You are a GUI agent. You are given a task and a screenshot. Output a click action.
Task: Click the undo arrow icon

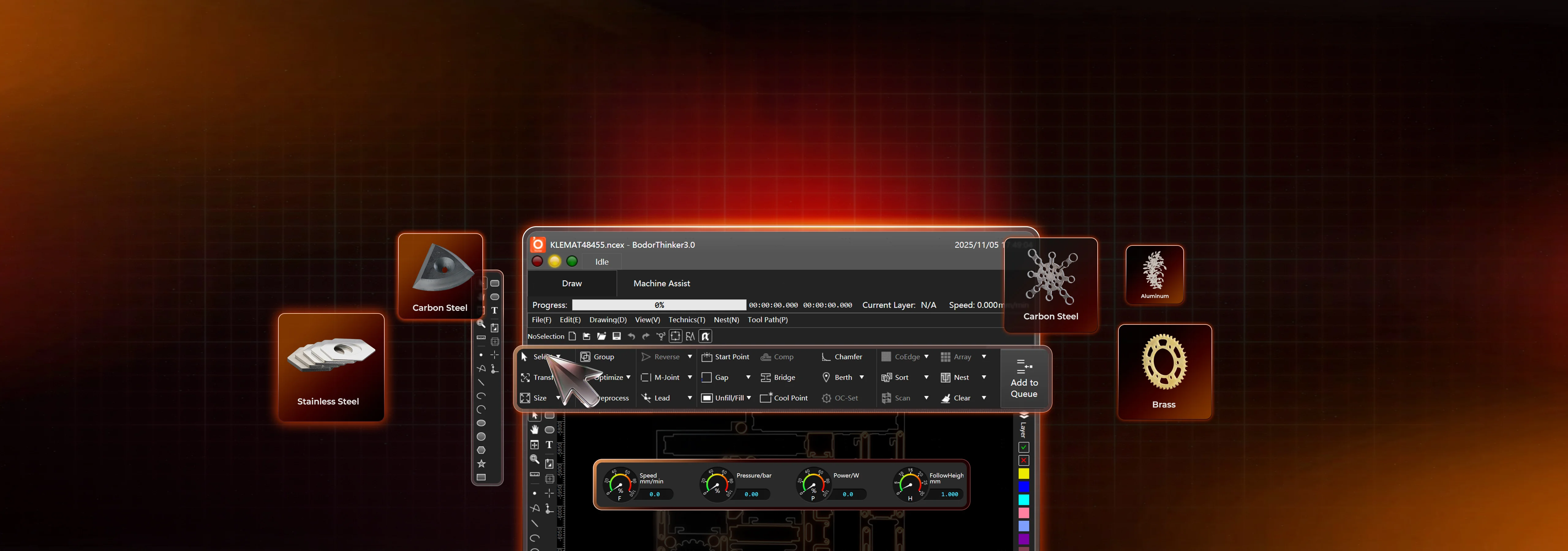[631, 336]
